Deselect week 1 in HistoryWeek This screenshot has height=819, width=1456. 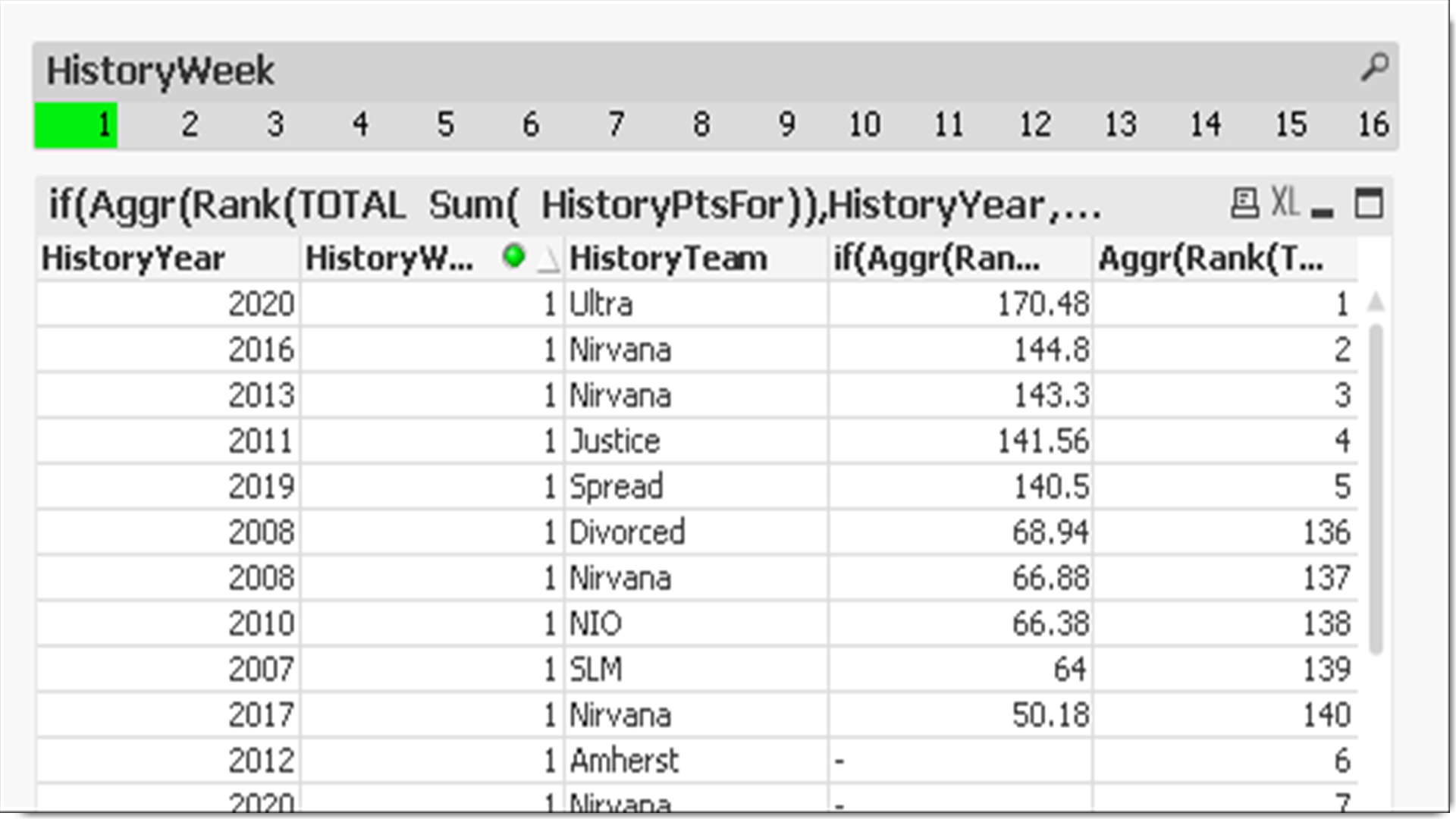click(x=77, y=125)
